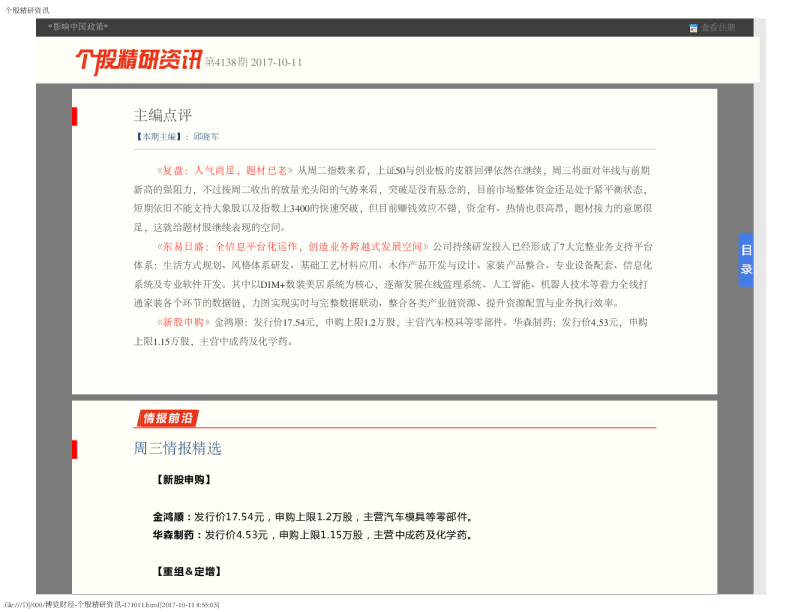This screenshot has width=792, height=612.
Task: Open the blue 目录 side tab
Action: click(x=745, y=260)
